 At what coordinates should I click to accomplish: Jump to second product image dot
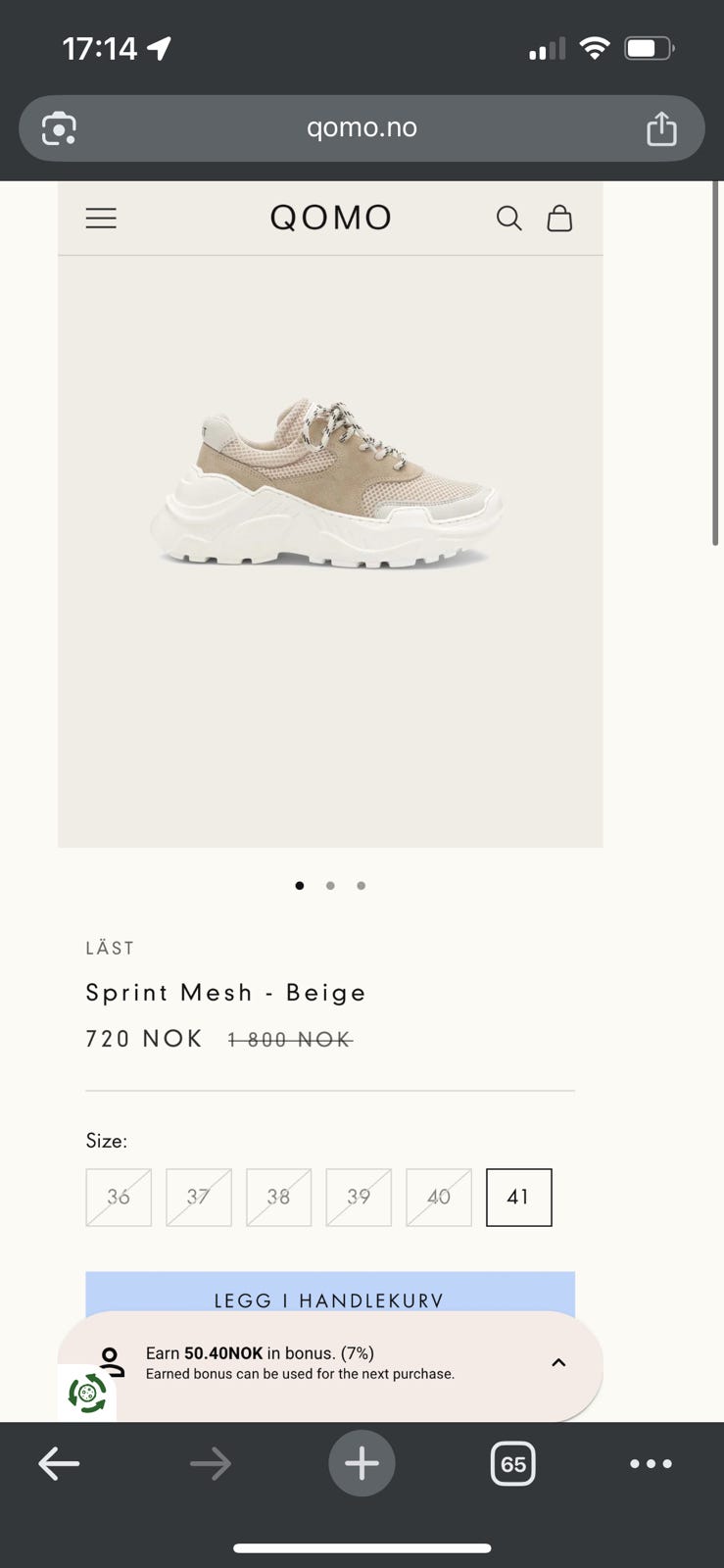tap(330, 885)
